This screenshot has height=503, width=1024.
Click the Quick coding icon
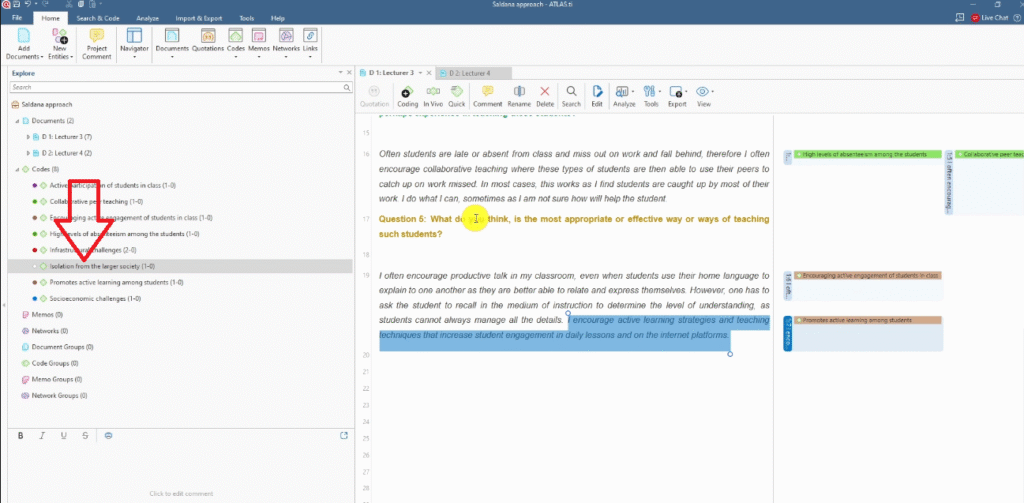coord(457,92)
